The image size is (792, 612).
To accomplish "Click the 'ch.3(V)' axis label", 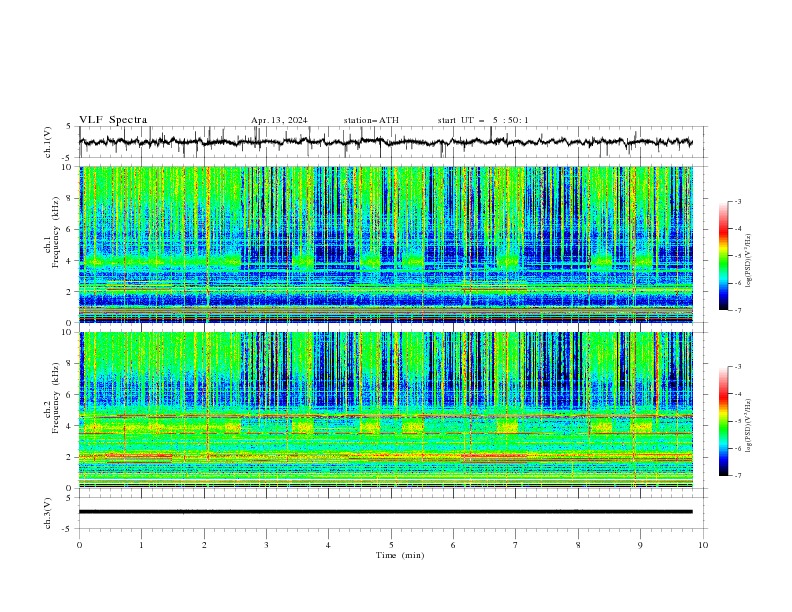I will 48,513.
